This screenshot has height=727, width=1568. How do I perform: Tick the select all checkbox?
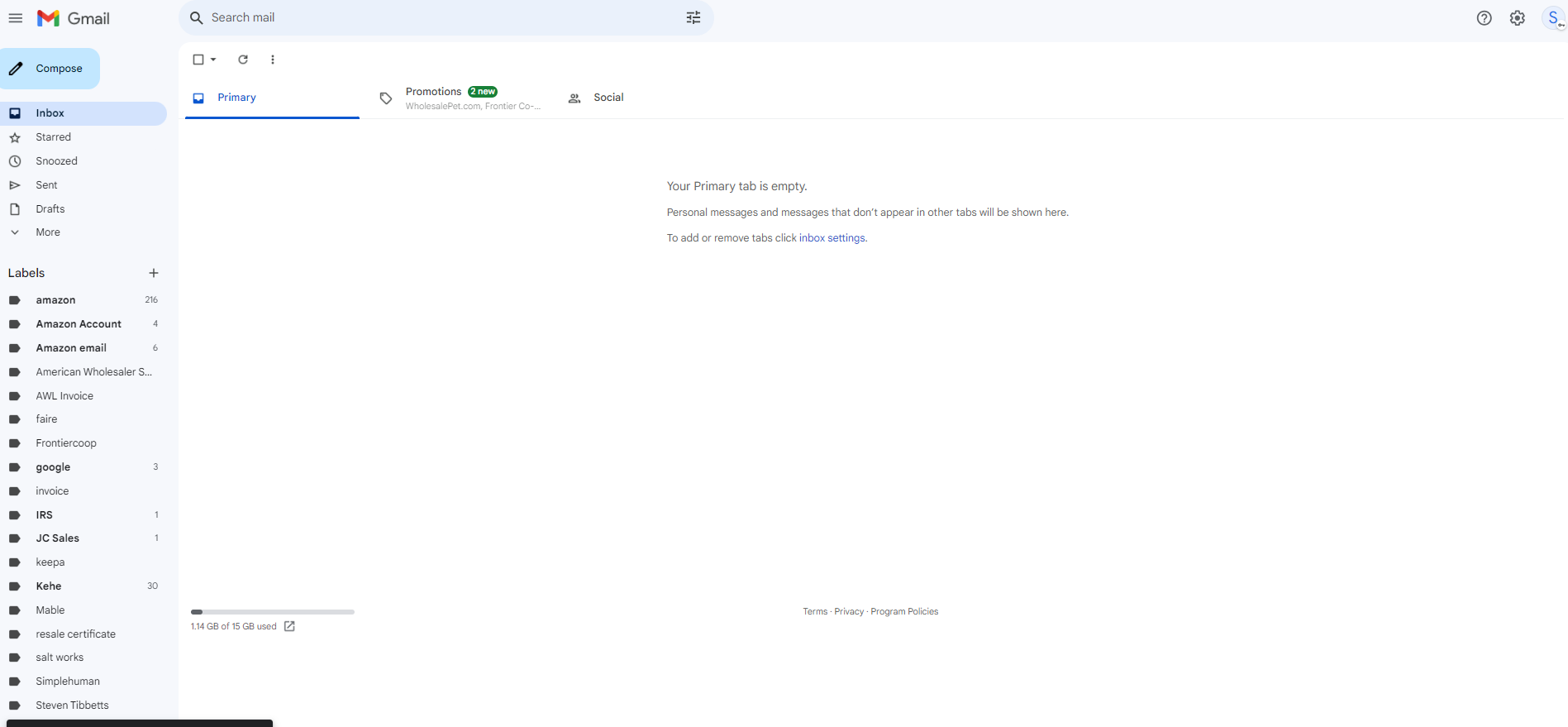tap(198, 60)
